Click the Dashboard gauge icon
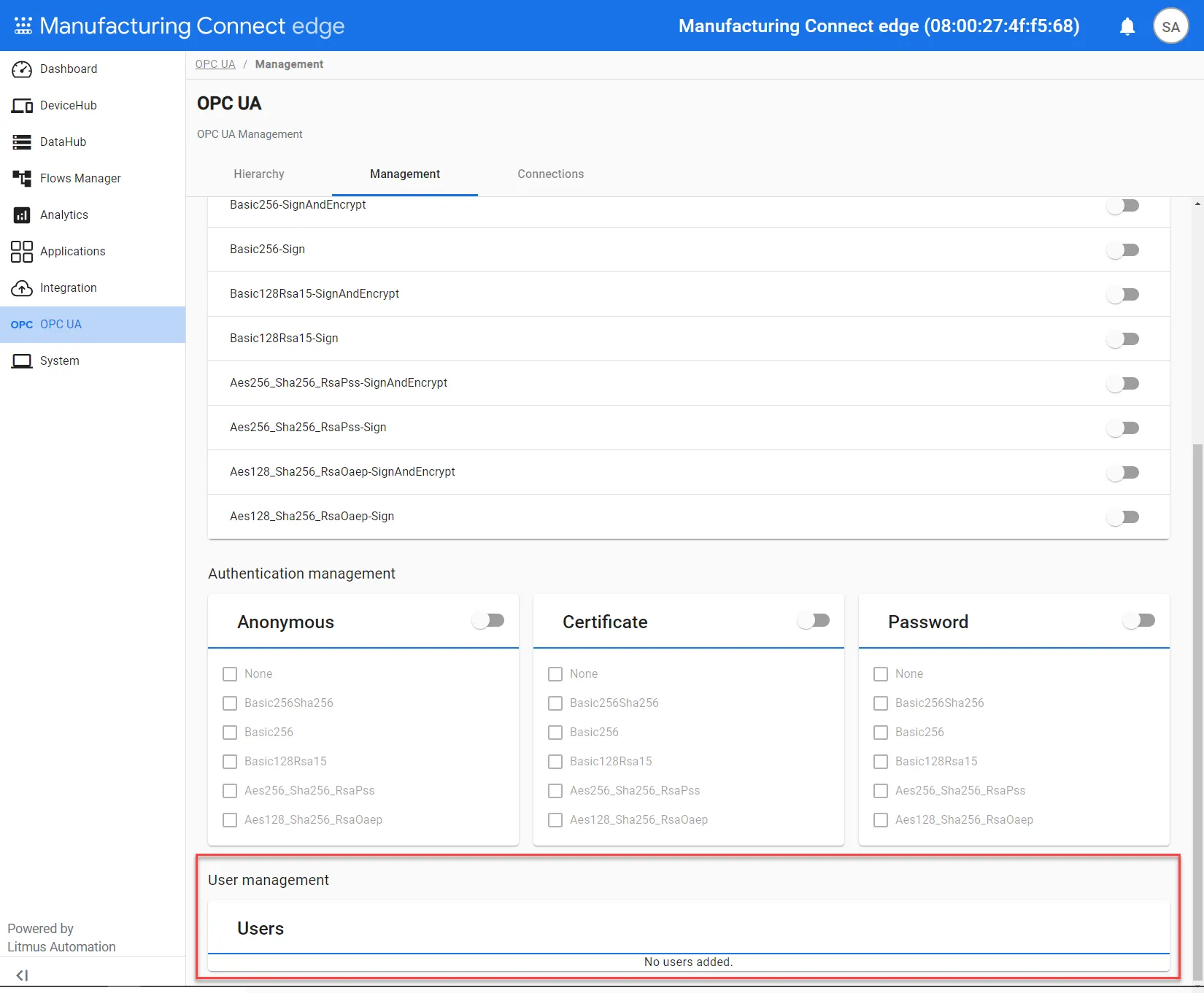Screen dimensions: 1204x993 (x=22, y=69)
